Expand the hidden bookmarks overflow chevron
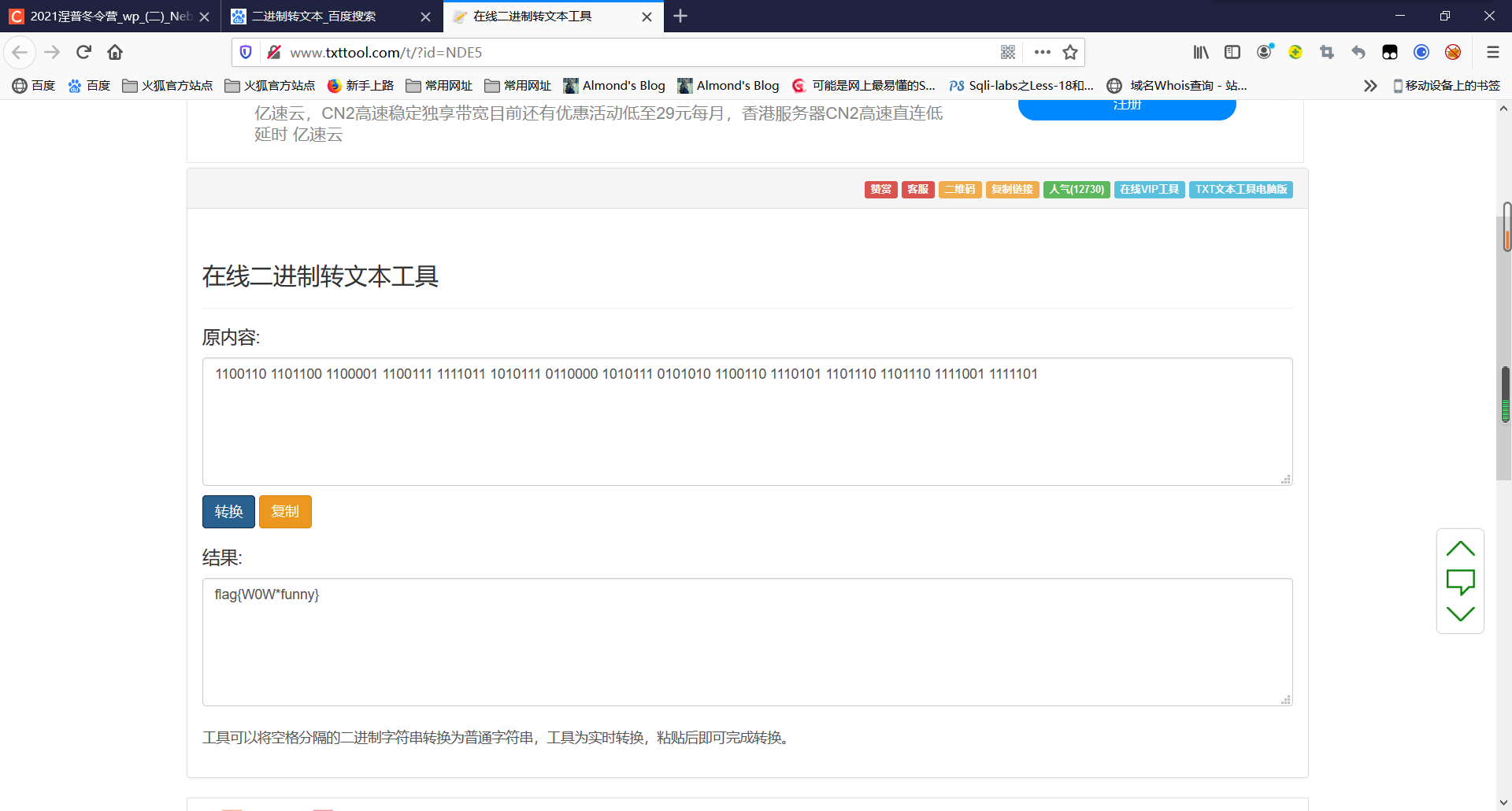Image resolution: width=1512 pixels, height=811 pixels. pos(1370,85)
